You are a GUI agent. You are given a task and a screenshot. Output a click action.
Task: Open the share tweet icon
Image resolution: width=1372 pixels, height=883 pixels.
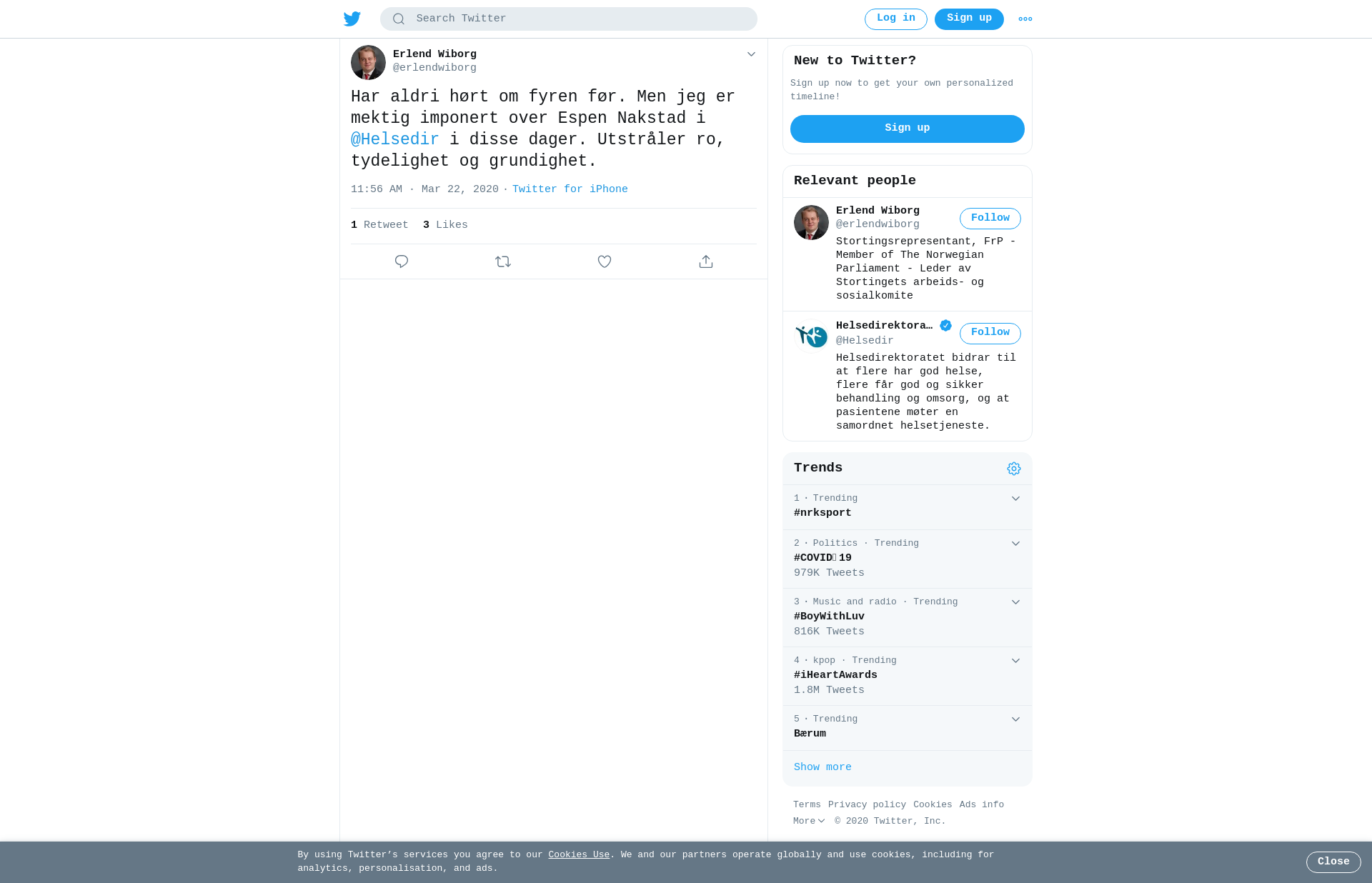point(706,261)
